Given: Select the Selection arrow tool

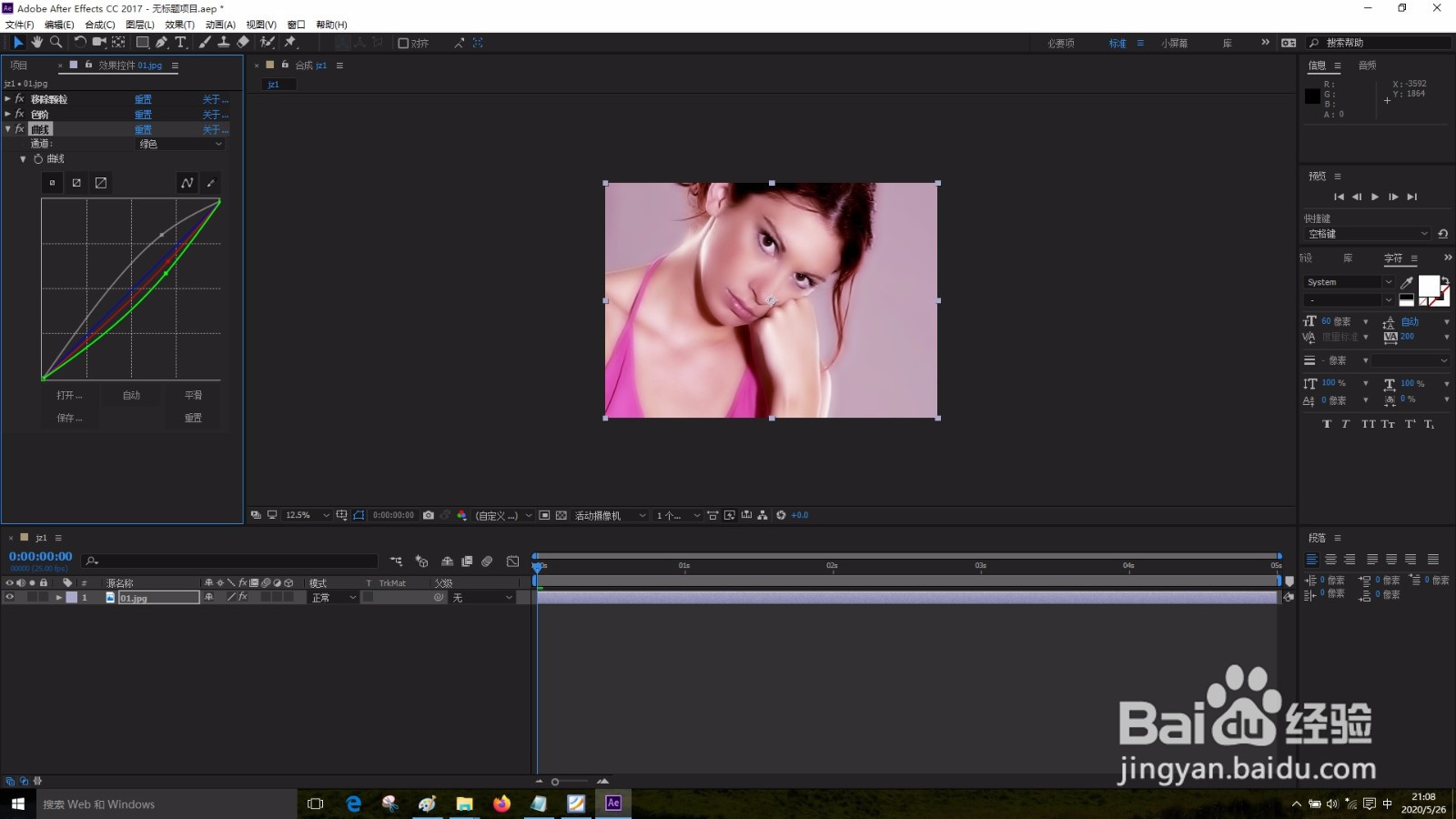Looking at the screenshot, I should click(x=17, y=42).
